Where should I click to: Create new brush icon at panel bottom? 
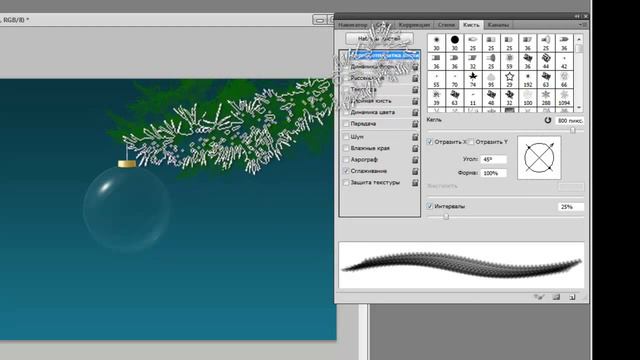(x=572, y=297)
